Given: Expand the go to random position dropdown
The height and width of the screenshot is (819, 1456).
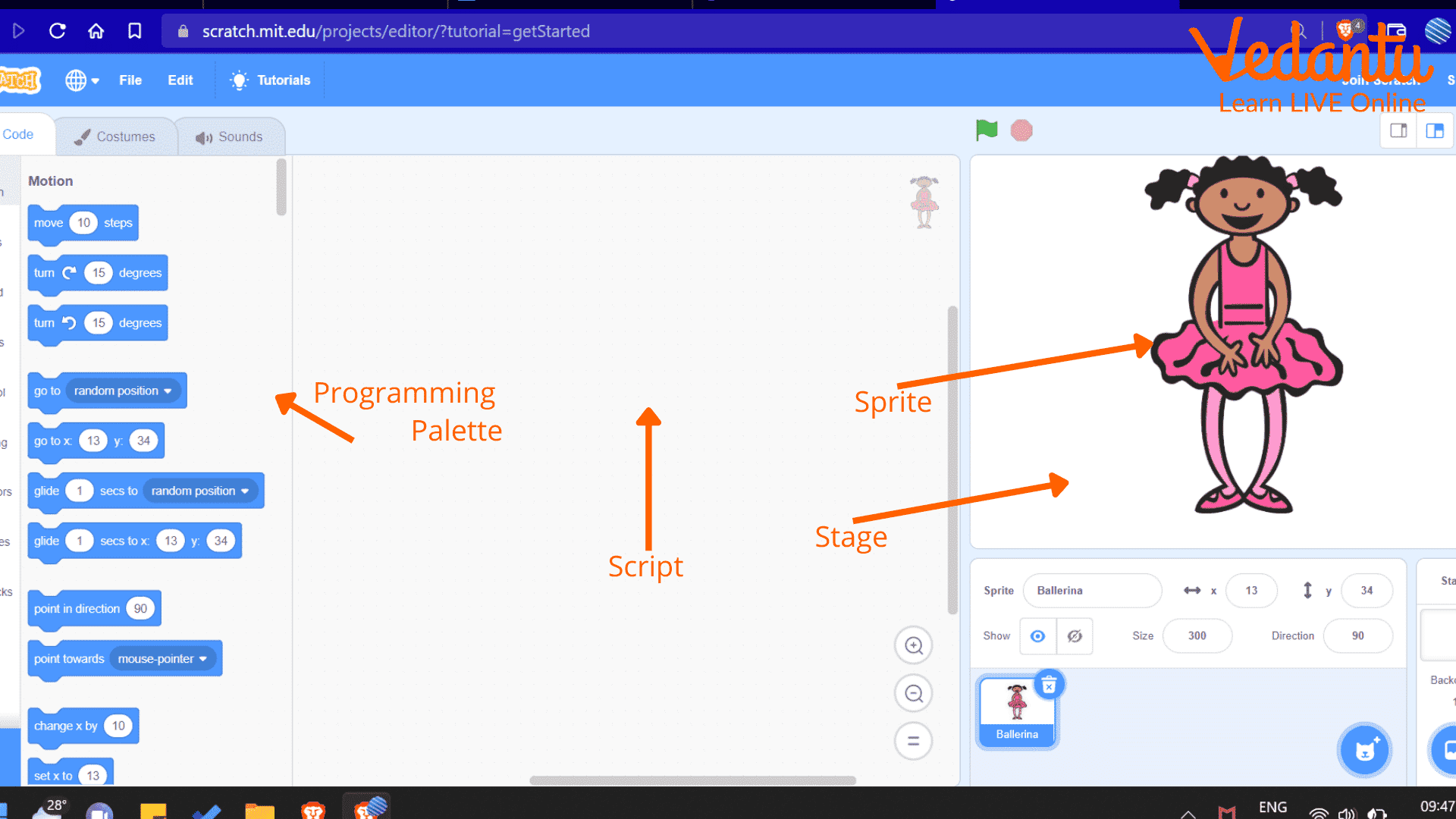Looking at the screenshot, I should click(167, 390).
